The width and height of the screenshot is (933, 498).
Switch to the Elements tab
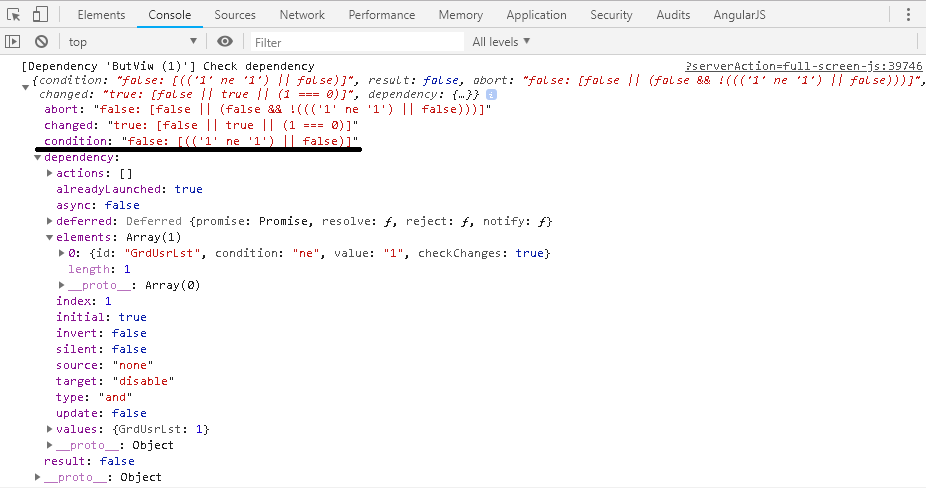[x=101, y=15]
